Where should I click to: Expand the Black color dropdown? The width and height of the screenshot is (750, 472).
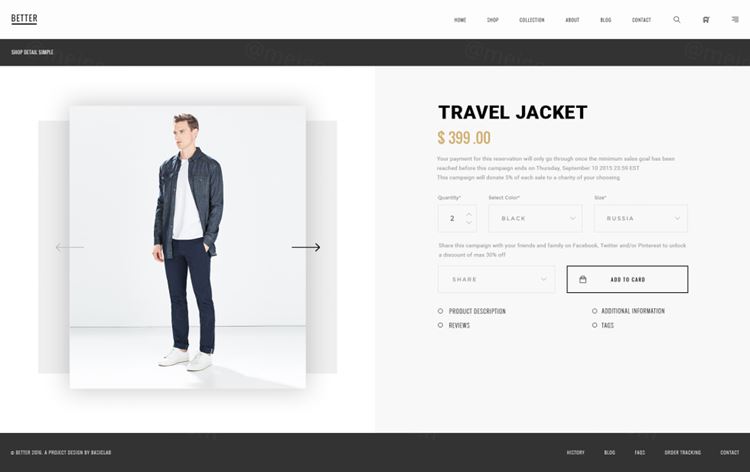(535, 219)
